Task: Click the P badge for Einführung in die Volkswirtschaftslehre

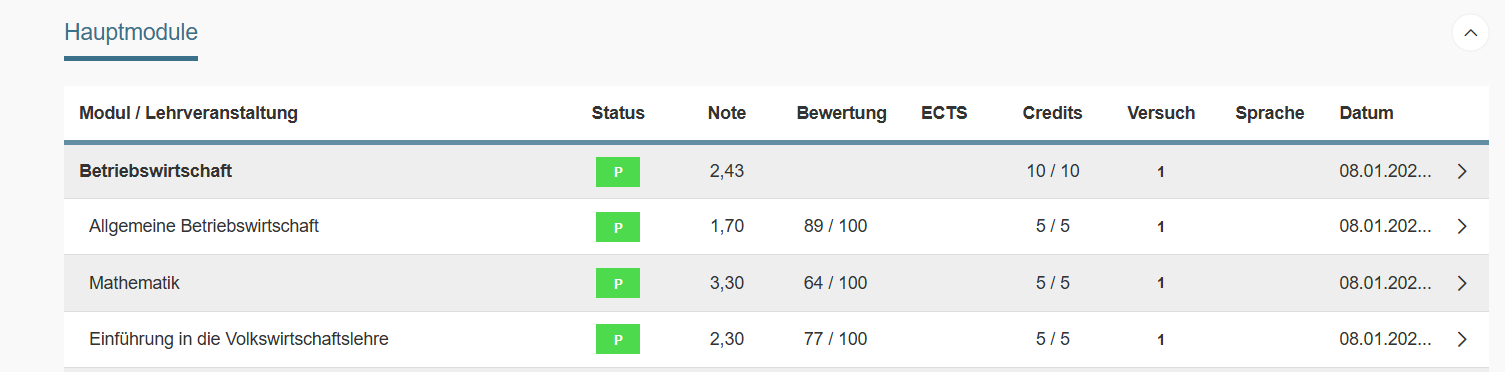Action: [618, 339]
